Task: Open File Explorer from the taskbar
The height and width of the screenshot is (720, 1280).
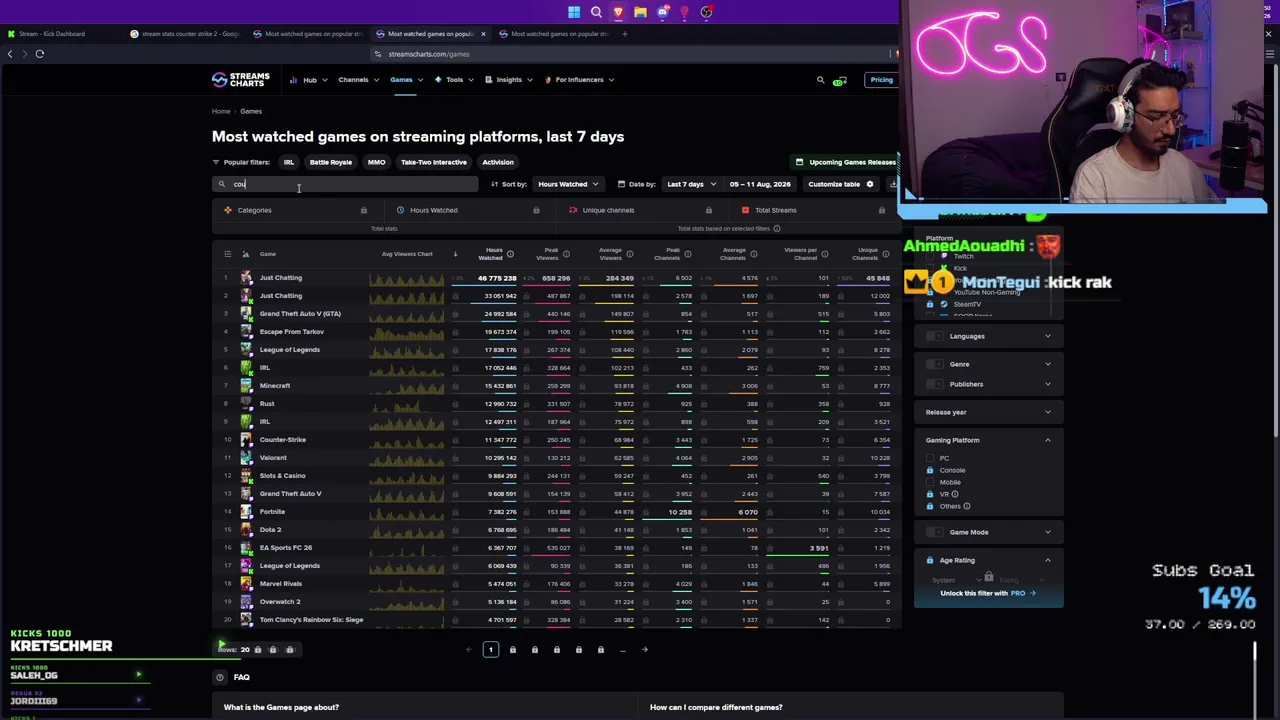Action: click(640, 12)
